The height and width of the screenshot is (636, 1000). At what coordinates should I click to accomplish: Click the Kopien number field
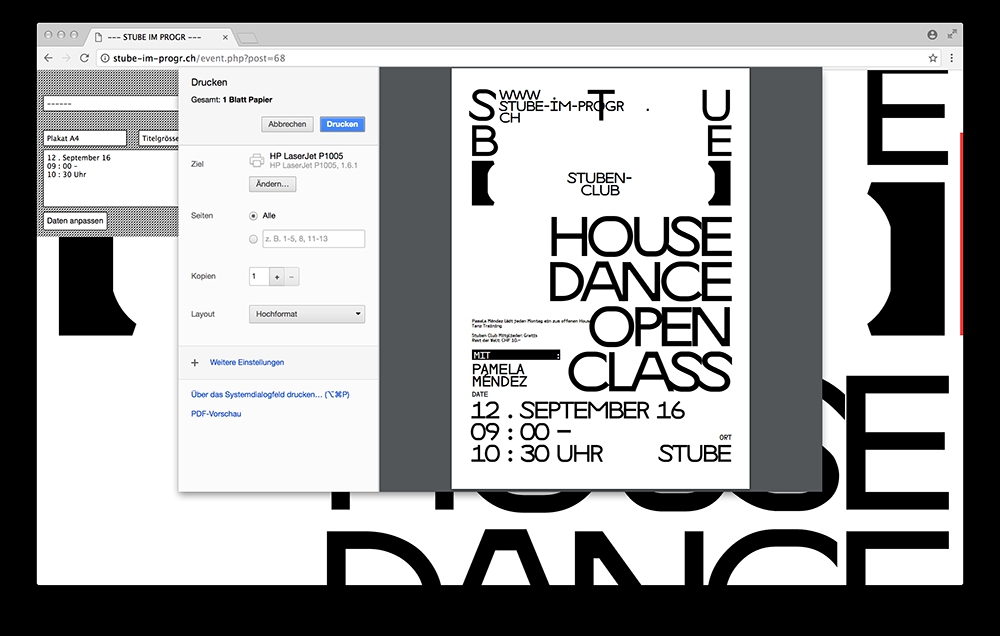259,276
